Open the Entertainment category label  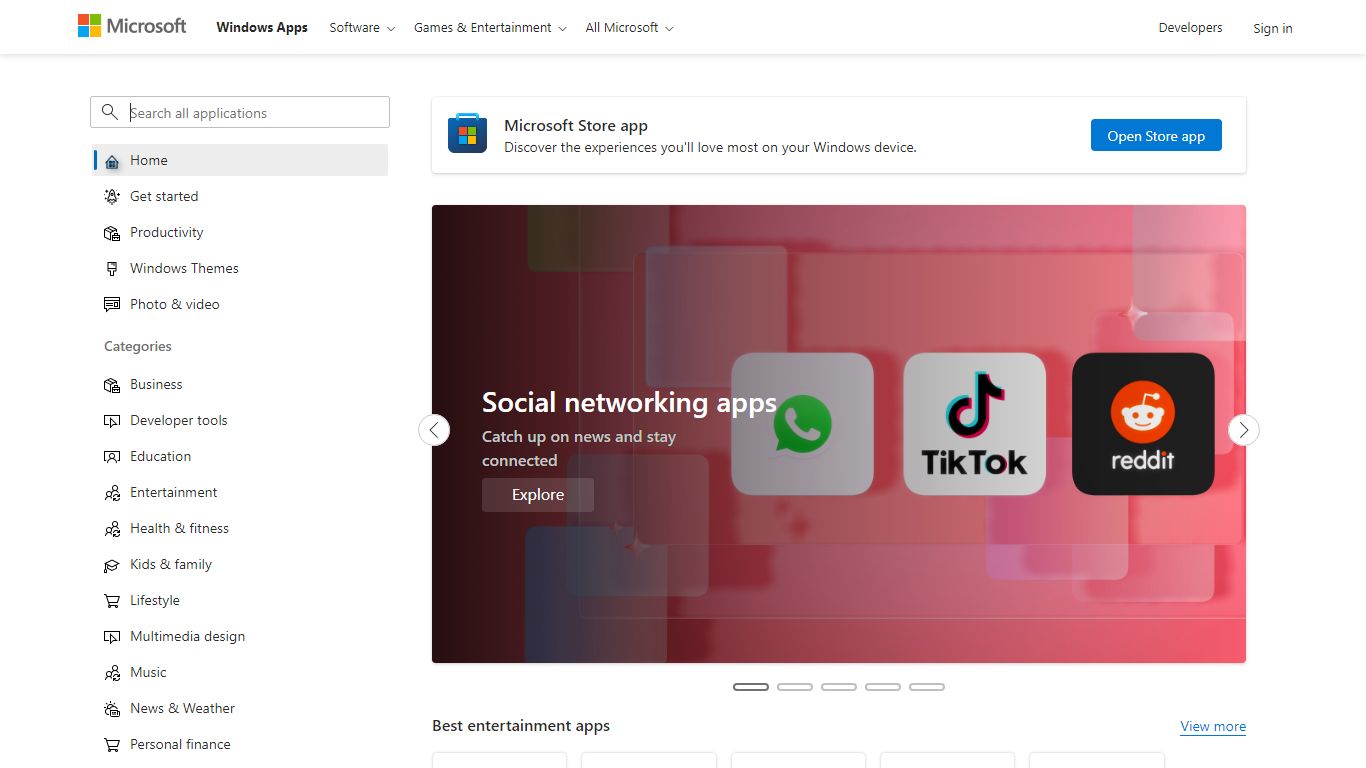pyautogui.click(x=173, y=492)
